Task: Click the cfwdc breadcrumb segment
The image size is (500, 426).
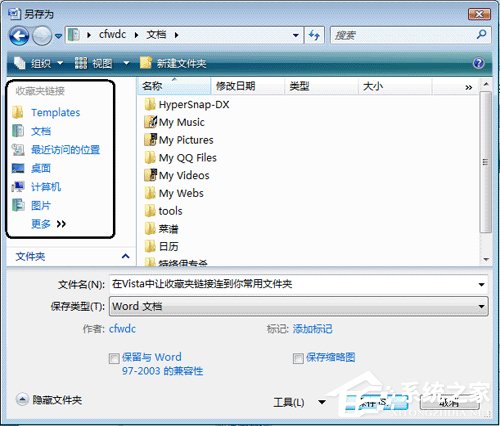Action: (x=112, y=34)
